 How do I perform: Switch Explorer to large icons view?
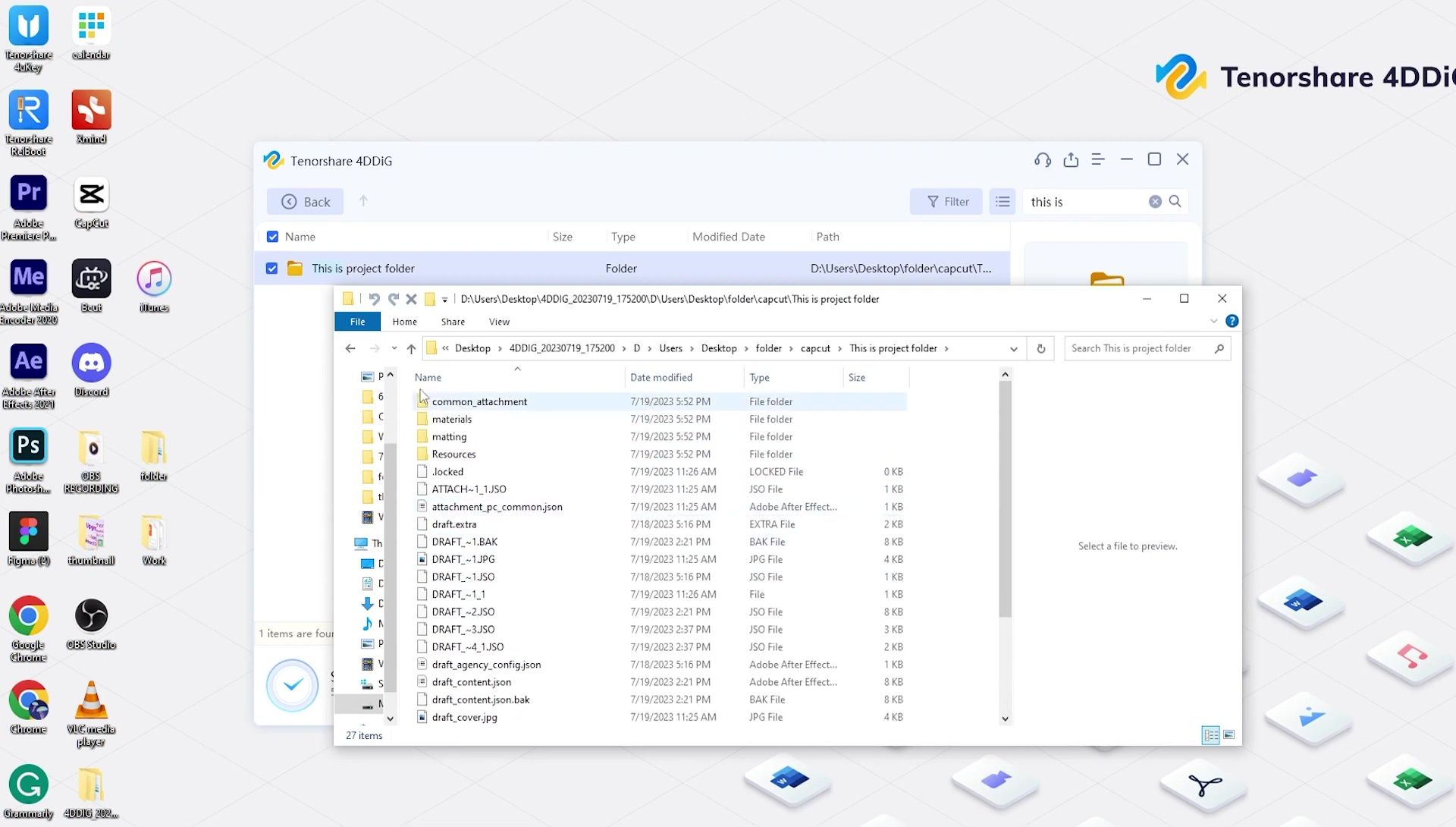coord(1229,734)
